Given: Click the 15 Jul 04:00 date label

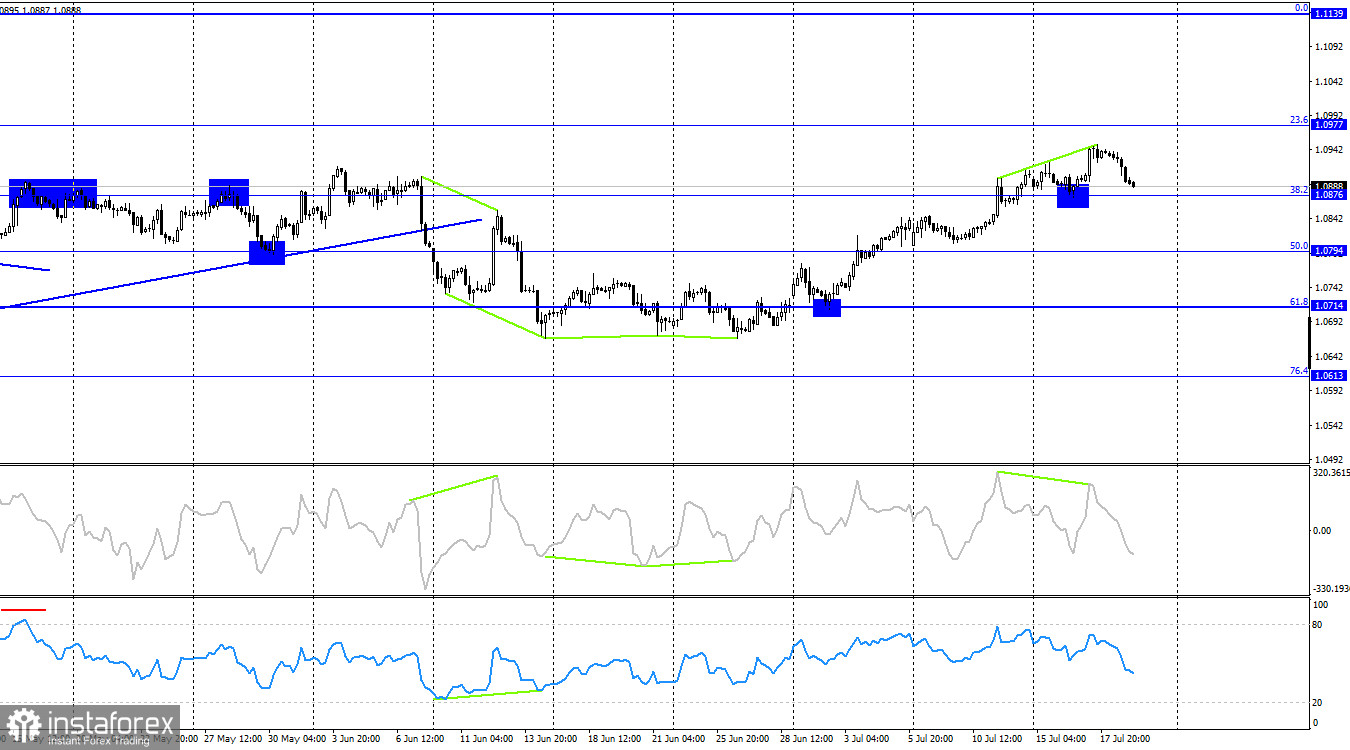Looking at the screenshot, I should pyautogui.click(x=1060, y=741).
